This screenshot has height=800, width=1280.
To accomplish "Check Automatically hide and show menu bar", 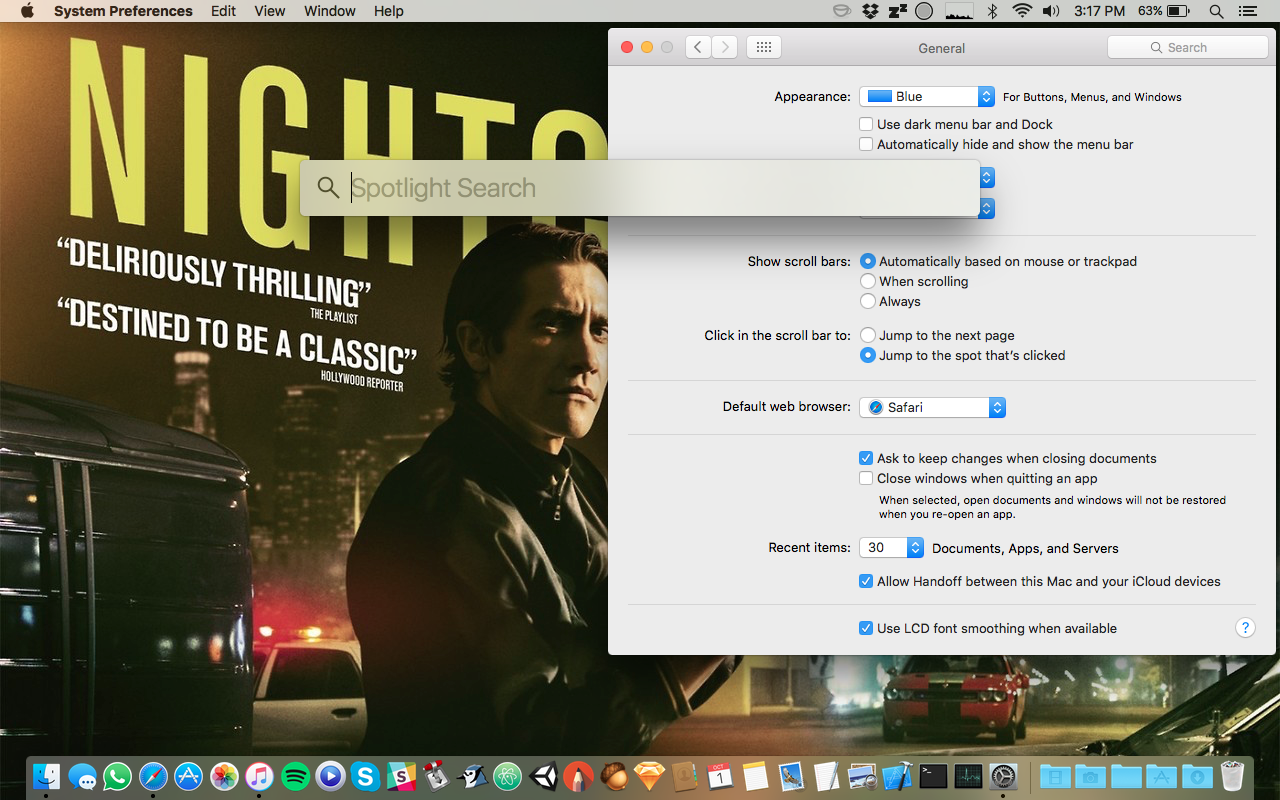I will point(866,144).
